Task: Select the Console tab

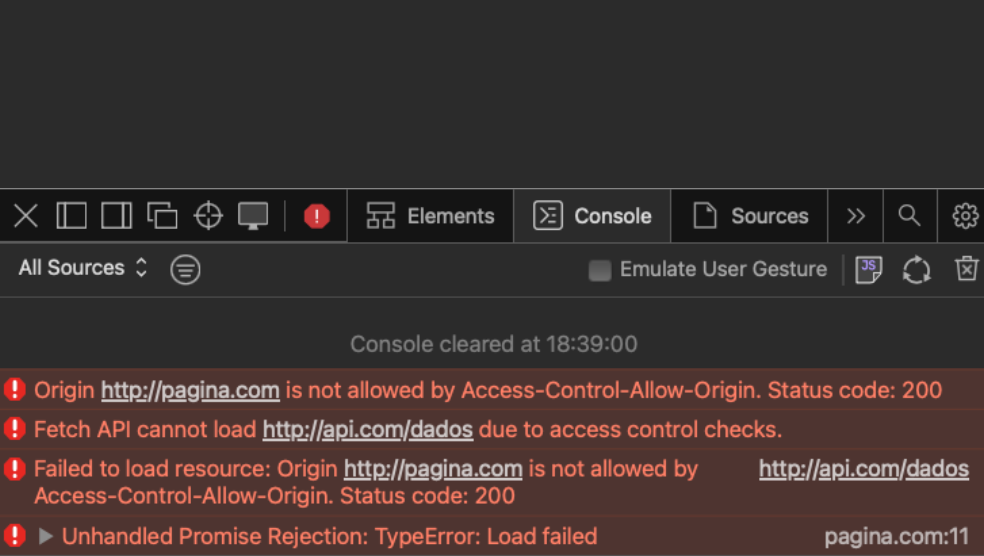Action: tap(593, 216)
